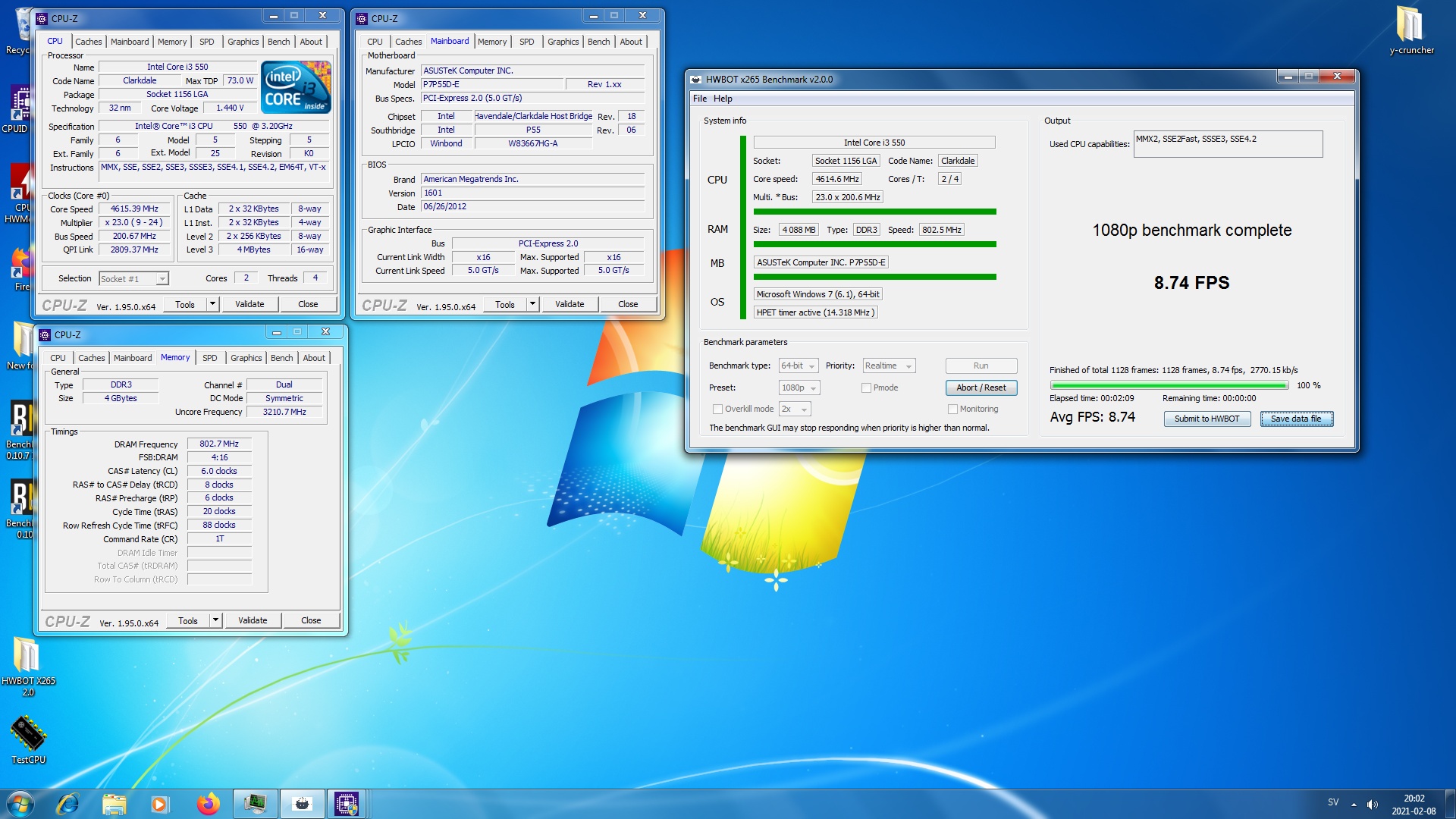Image resolution: width=1456 pixels, height=819 pixels.
Task: Expand Tools arrow in CPU-Z Memory window
Action: tap(215, 620)
